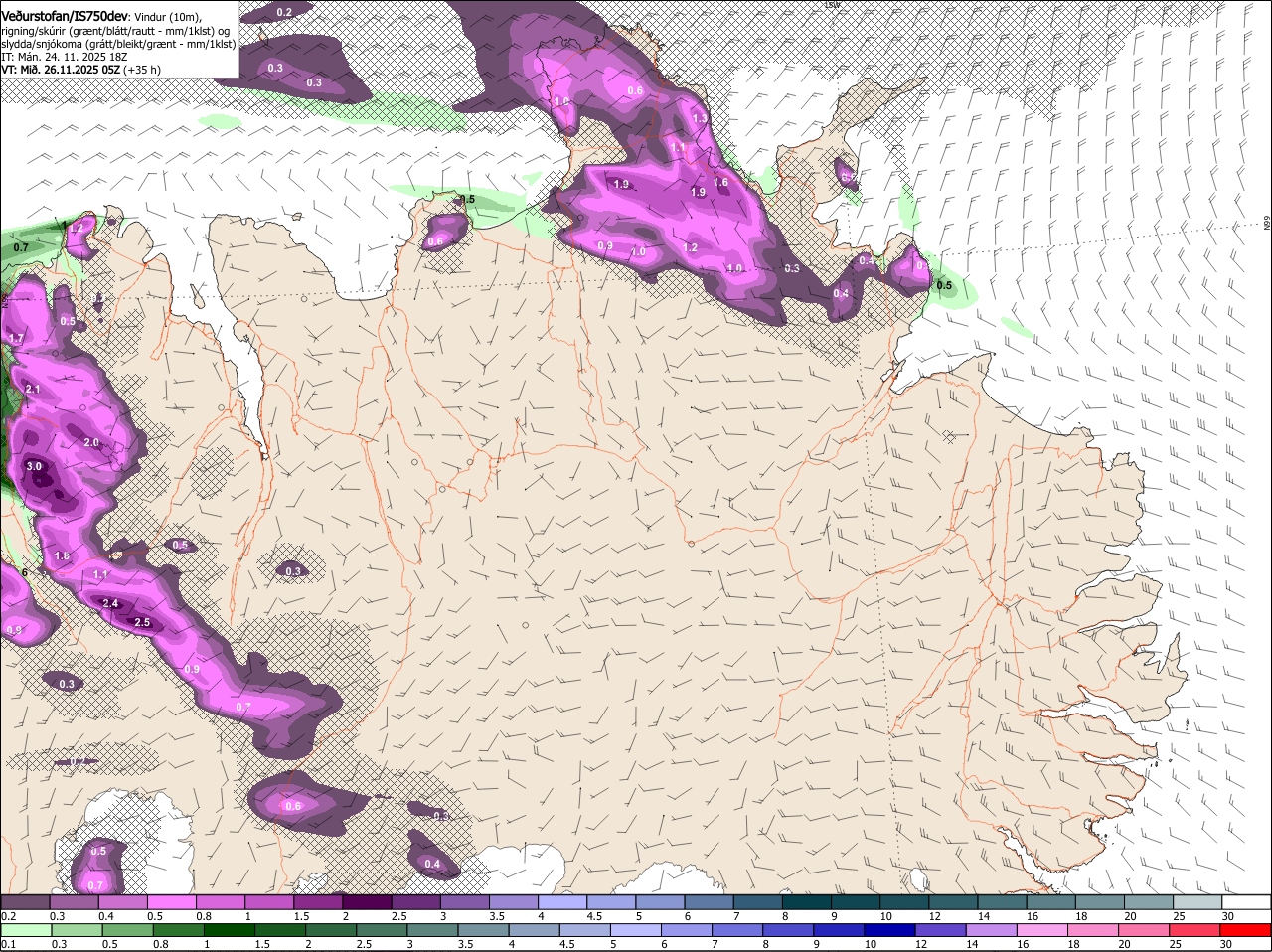
Task: Click the 2.1 snowfall value on the map
Action: [x=33, y=389]
